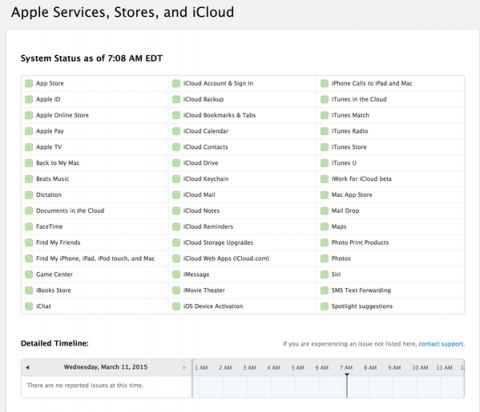
Task: Click the Dictation status icon
Action: (x=29, y=195)
